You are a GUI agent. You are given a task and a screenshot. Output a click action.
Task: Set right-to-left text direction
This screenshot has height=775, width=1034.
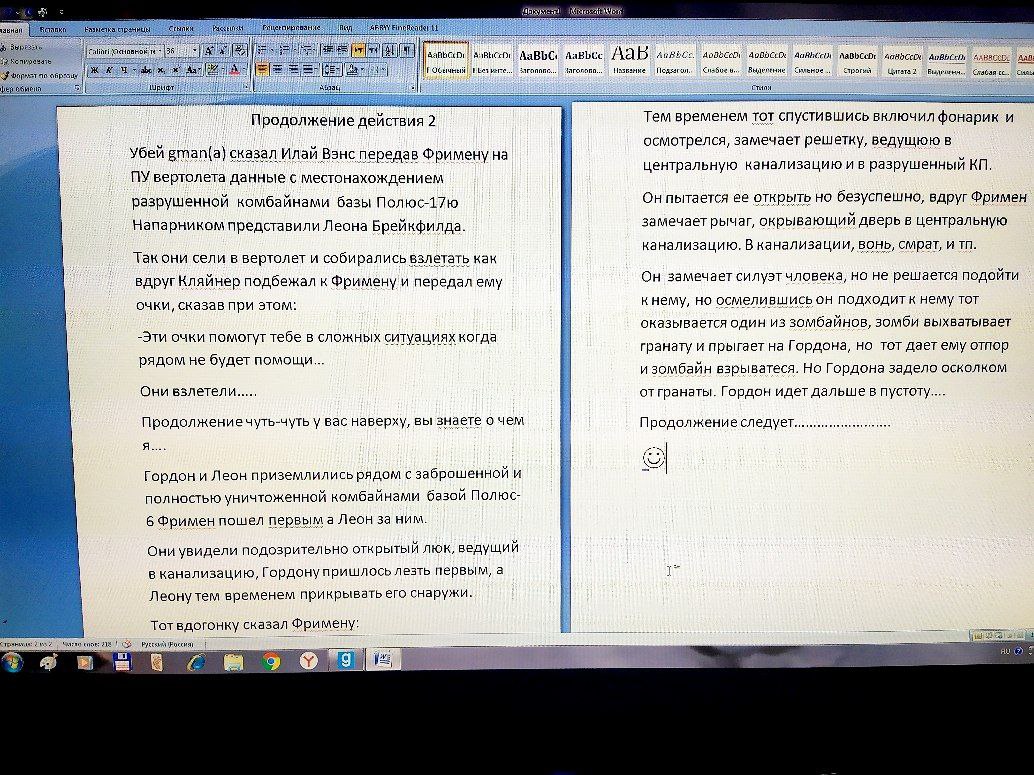click(373, 50)
